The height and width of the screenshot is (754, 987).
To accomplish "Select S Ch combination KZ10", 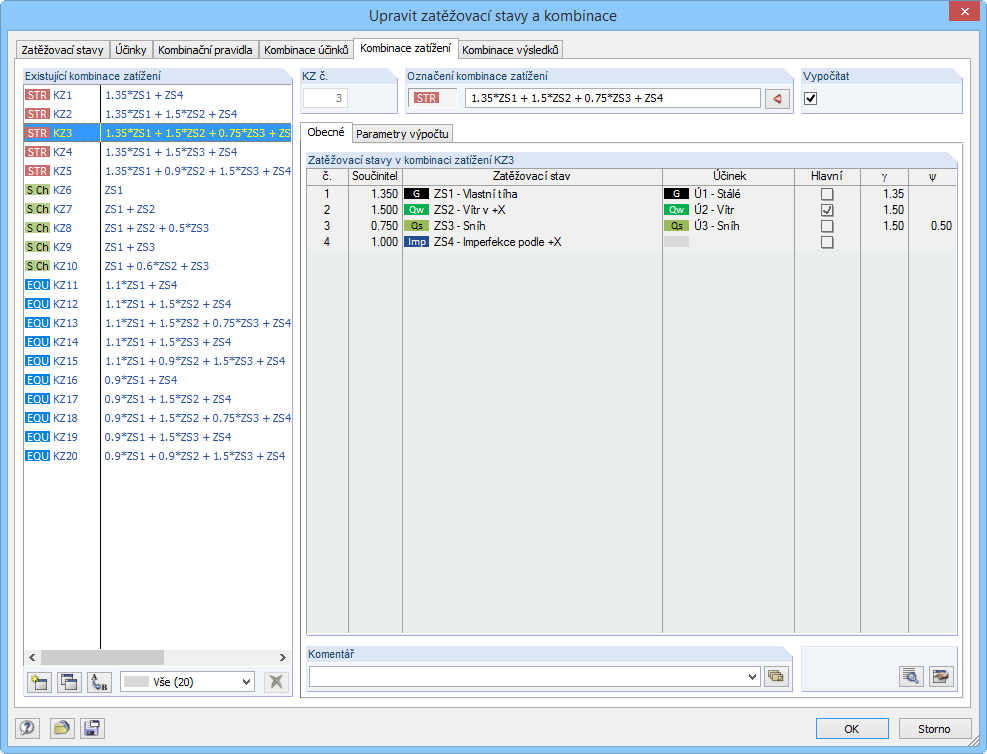I will pyautogui.click(x=157, y=266).
